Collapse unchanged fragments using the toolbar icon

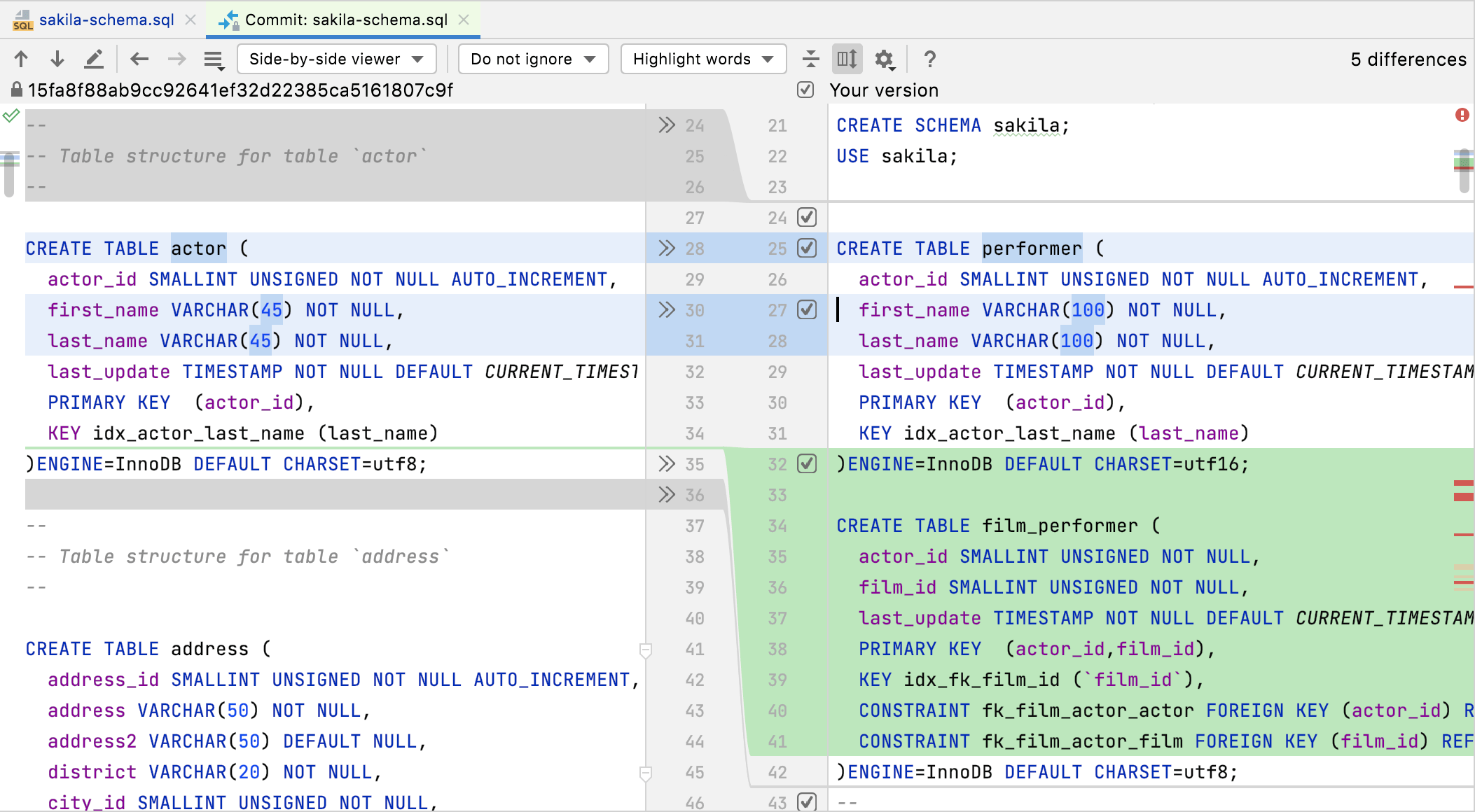click(811, 59)
